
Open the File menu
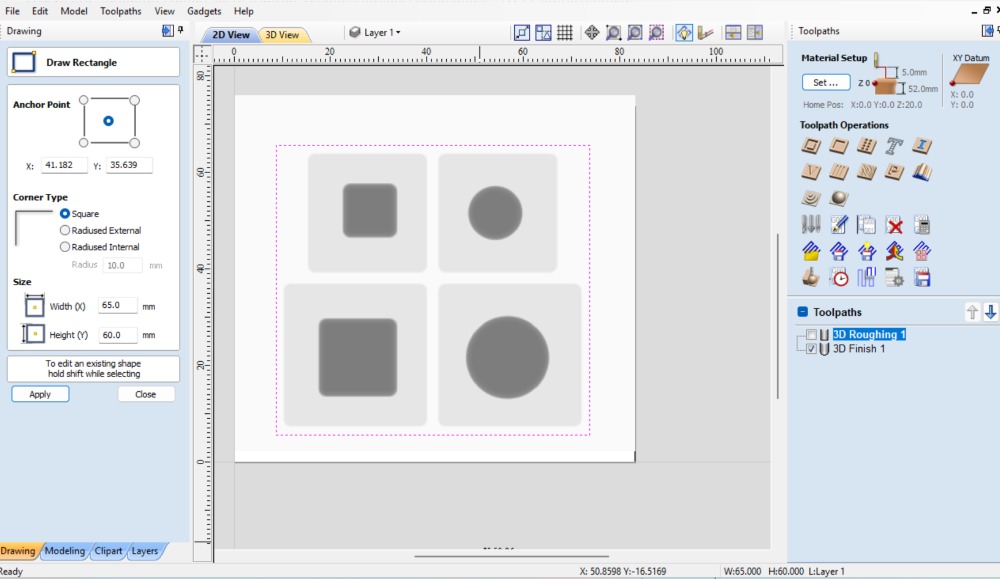click(x=12, y=11)
